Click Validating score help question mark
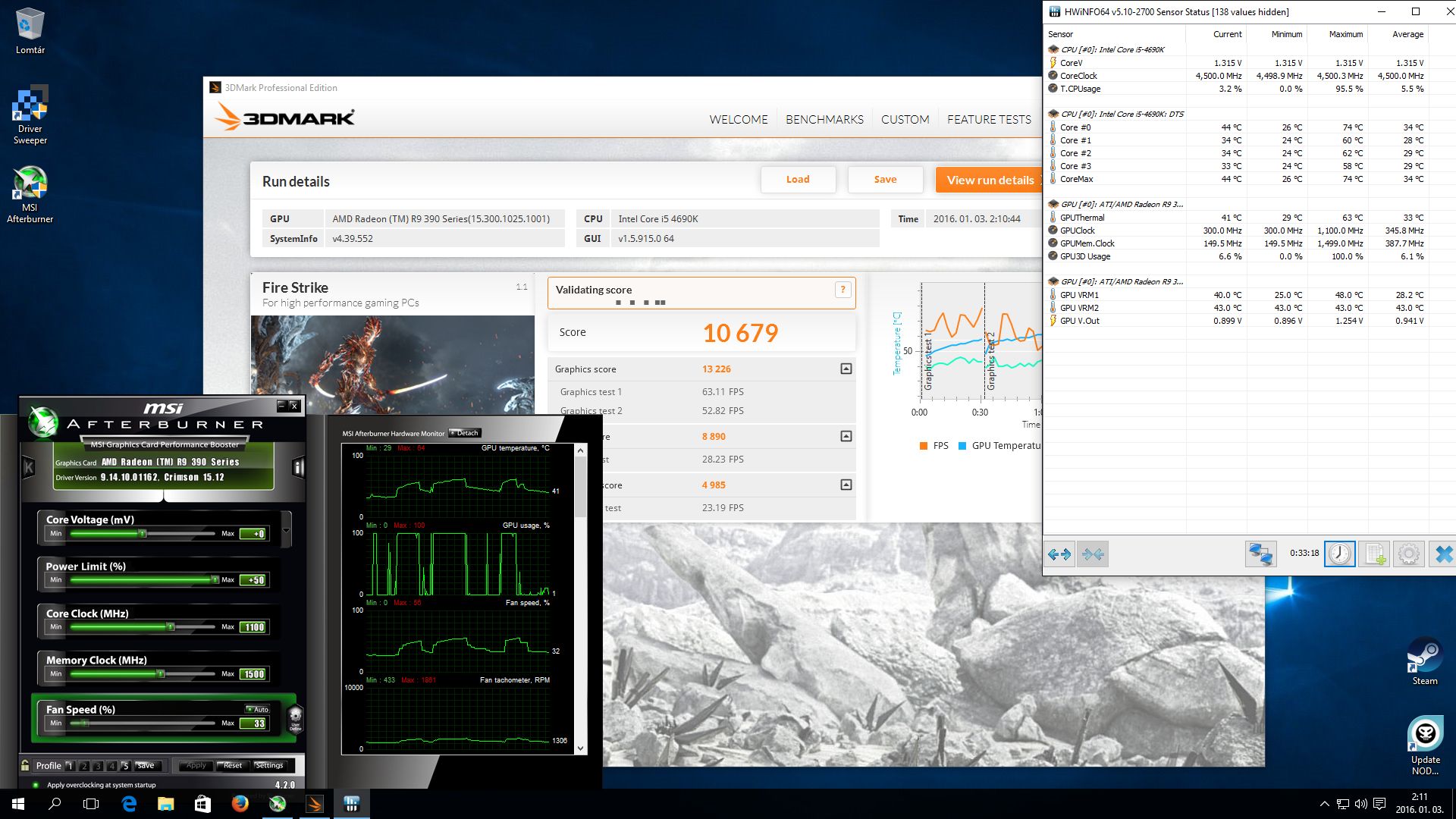The image size is (1456, 819). [843, 290]
